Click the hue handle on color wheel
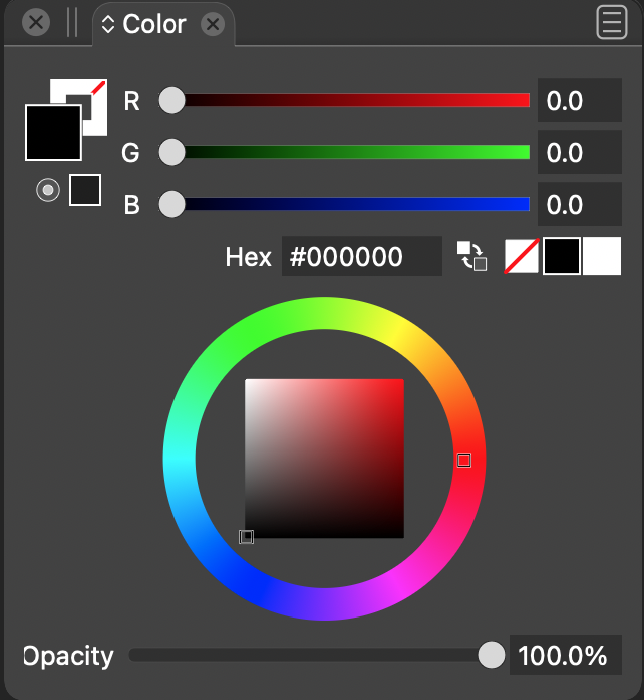 (463, 460)
